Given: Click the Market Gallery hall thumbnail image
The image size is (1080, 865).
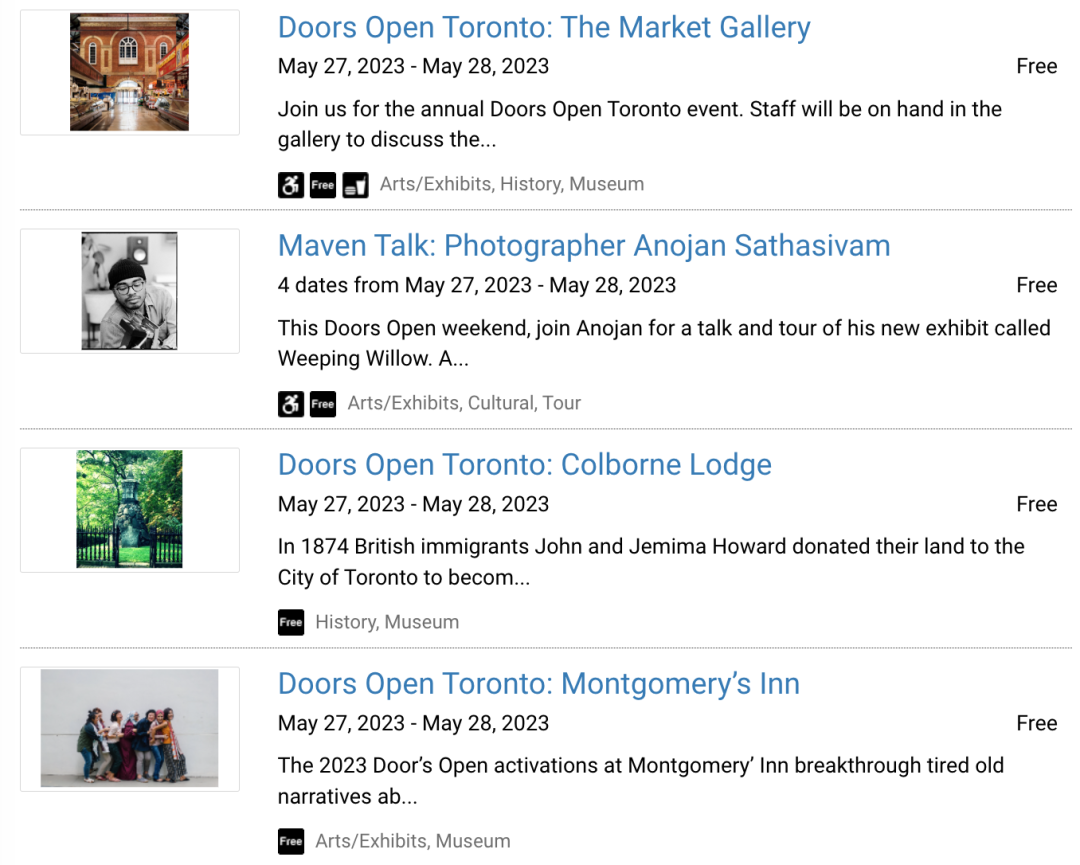Looking at the screenshot, I should coord(129,72).
